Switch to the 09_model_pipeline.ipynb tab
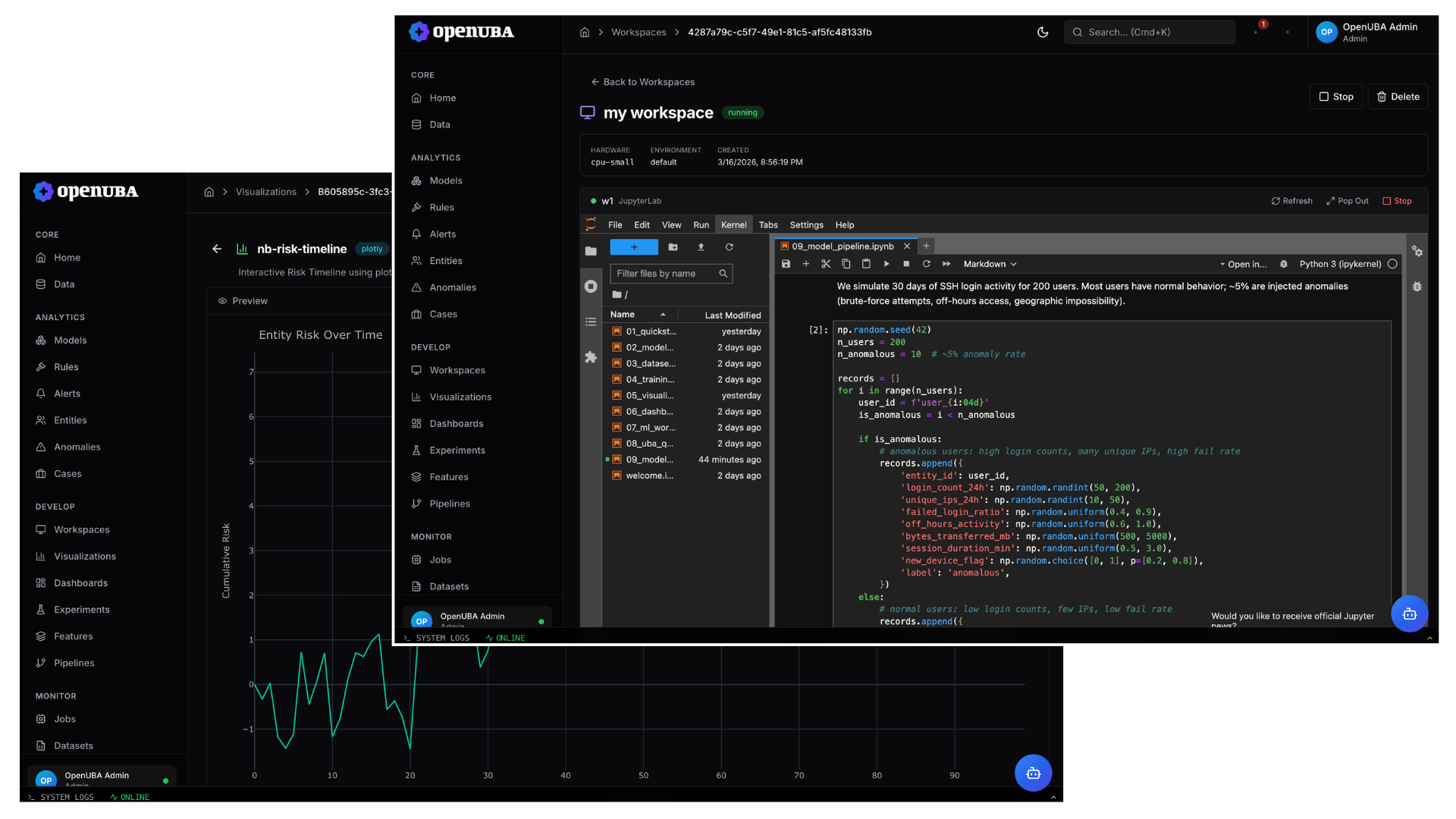 click(x=841, y=246)
